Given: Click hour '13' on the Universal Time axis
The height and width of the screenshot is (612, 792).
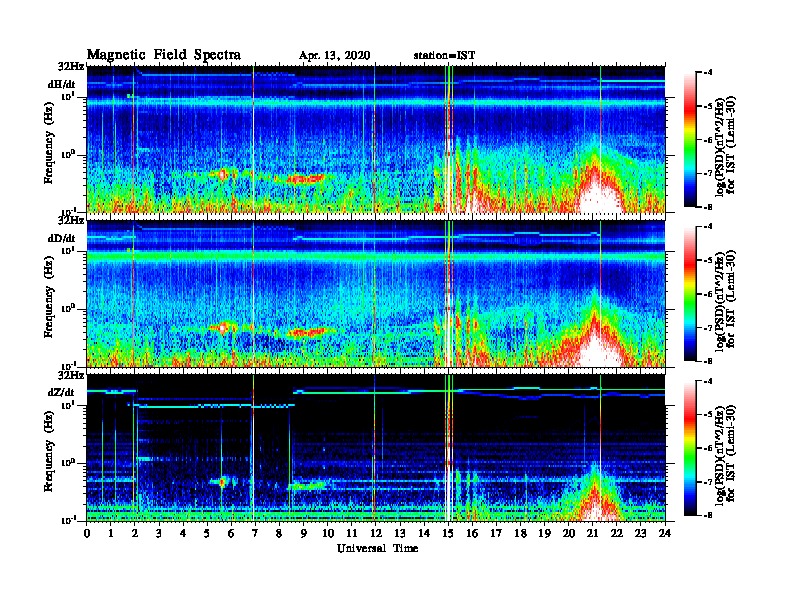Looking at the screenshot, I should (x=400, y=533).
